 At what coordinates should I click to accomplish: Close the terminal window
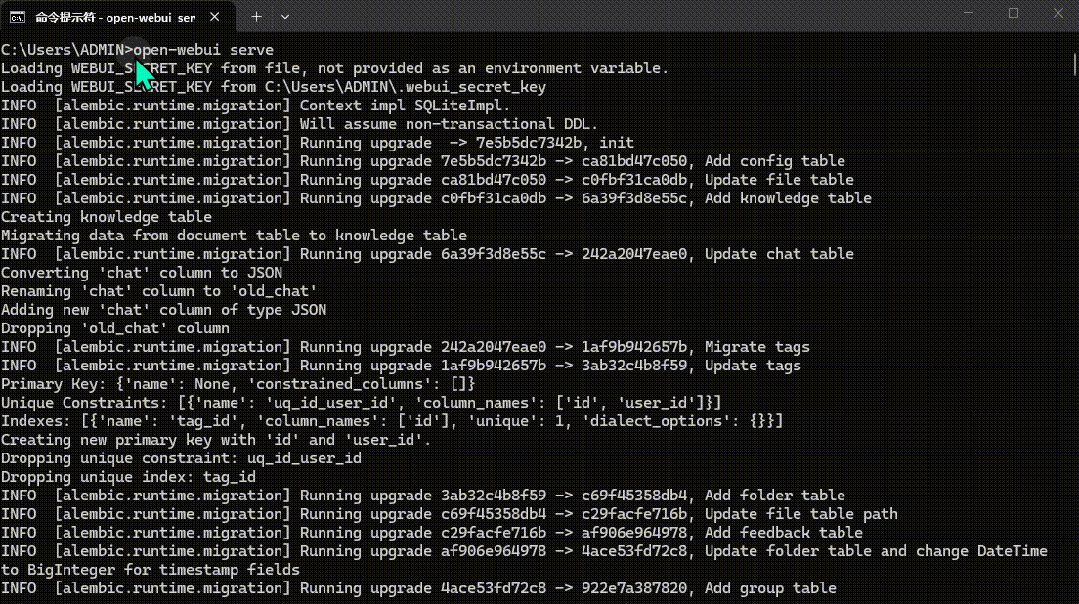click(x=1058, y=13)
